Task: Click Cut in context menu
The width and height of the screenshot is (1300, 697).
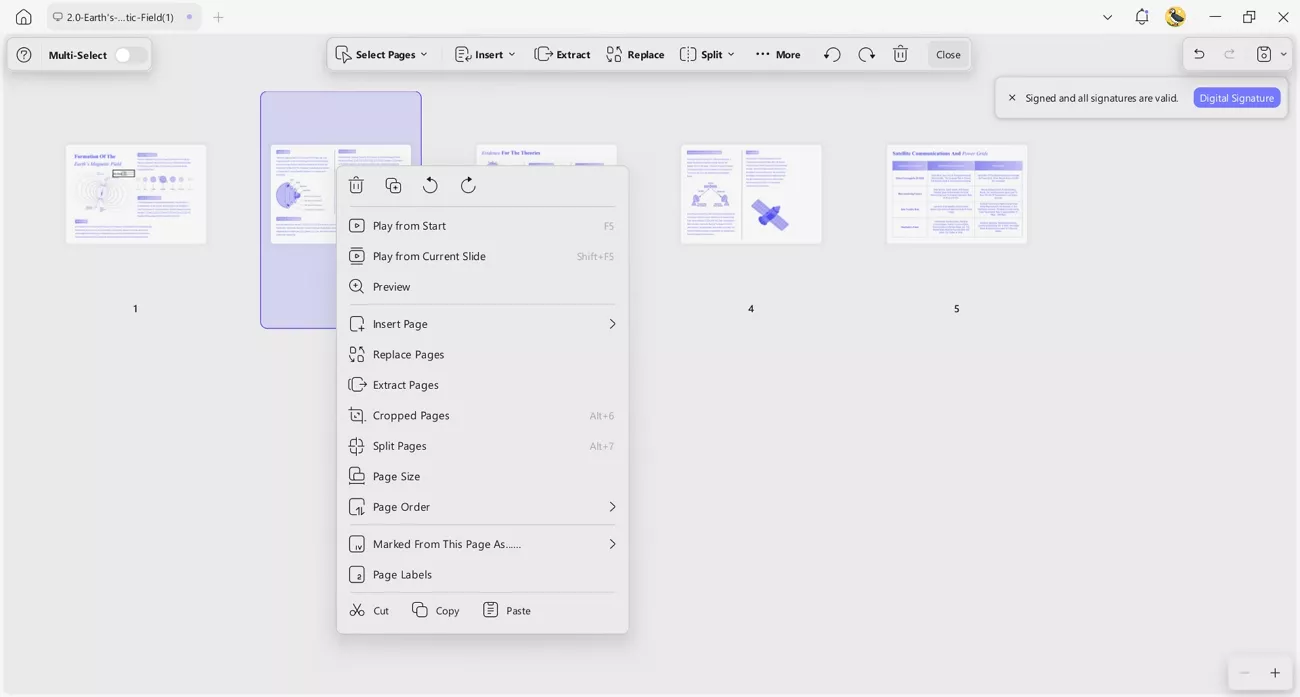Action: pos(369,610)
